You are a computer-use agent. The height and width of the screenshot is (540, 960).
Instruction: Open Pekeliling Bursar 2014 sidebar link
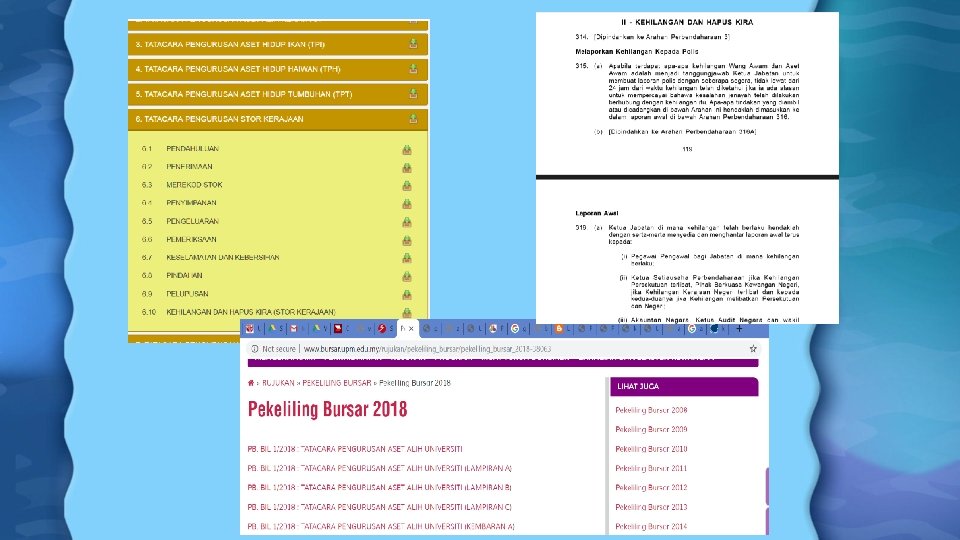pos(651,527)
